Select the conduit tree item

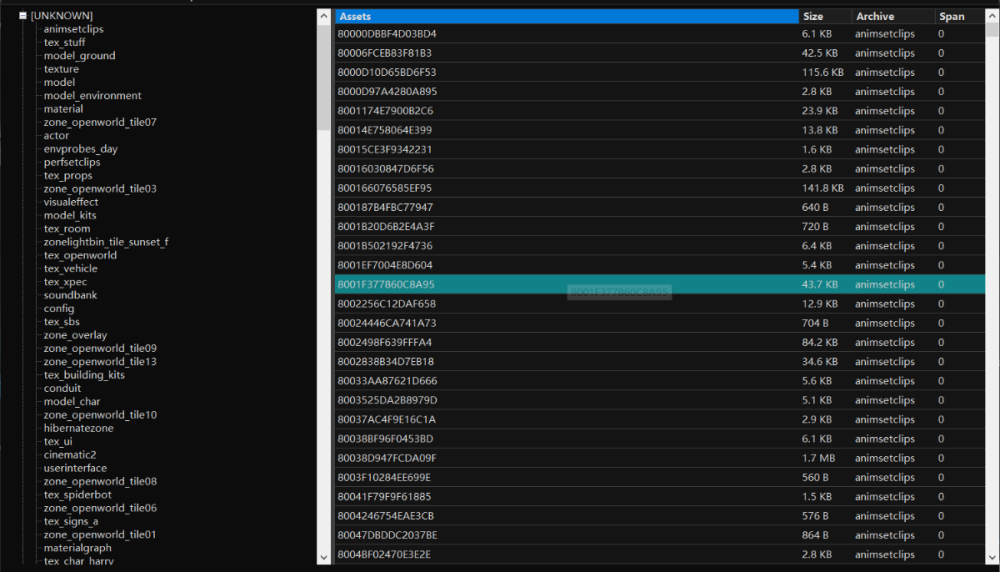(x=62, y=388)
